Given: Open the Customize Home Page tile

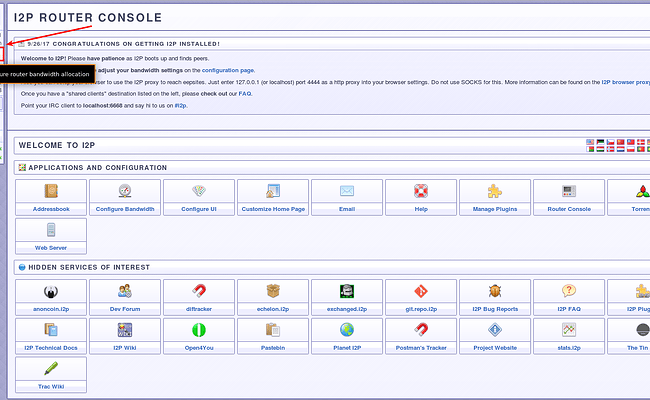Looking at the screenshot, I should click(273, 197).
